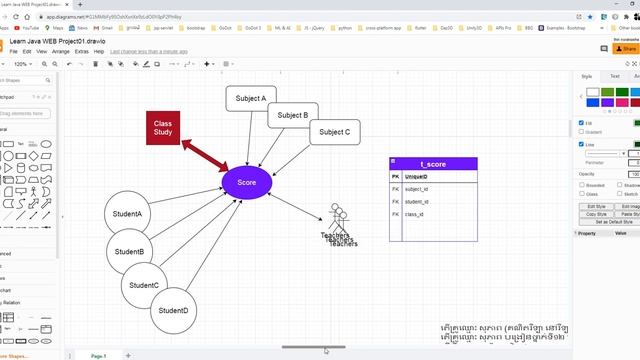640x360 pixels.
Task: Click the Opacity value field
Action: pyautogui.click(x=634, y=174)
